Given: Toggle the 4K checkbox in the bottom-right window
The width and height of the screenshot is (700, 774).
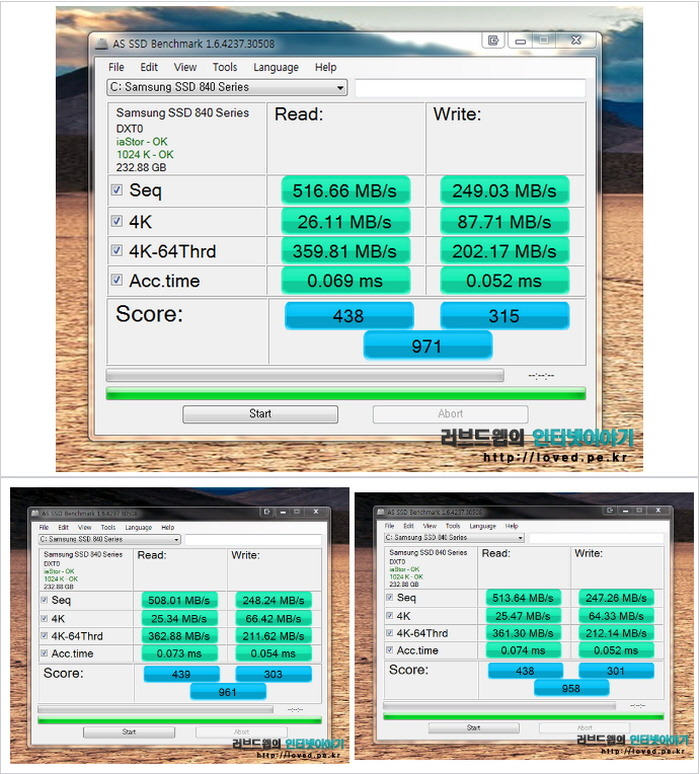Looking at the screenshot, I should click(389, 616).
